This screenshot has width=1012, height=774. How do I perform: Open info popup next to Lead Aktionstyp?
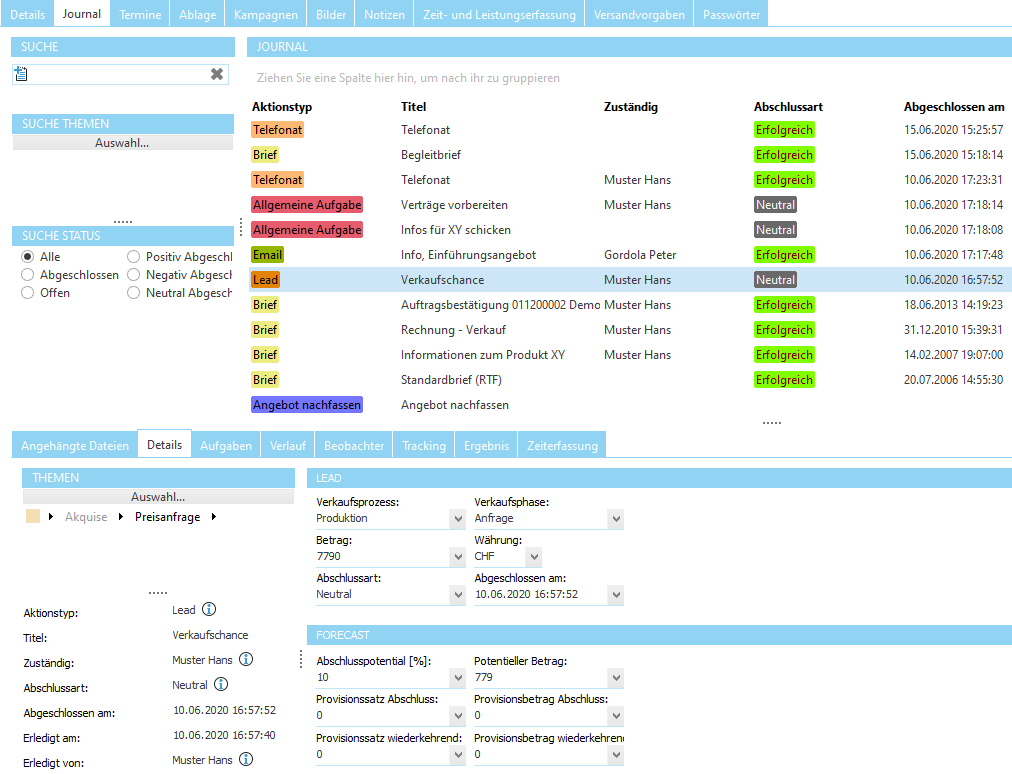(210, 608)
